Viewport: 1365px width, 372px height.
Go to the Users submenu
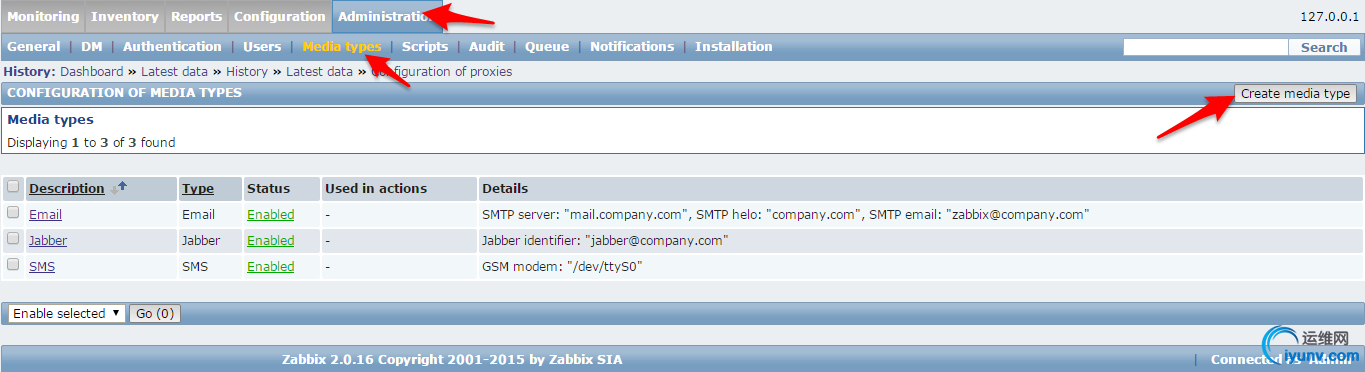[x=262, y=47]
